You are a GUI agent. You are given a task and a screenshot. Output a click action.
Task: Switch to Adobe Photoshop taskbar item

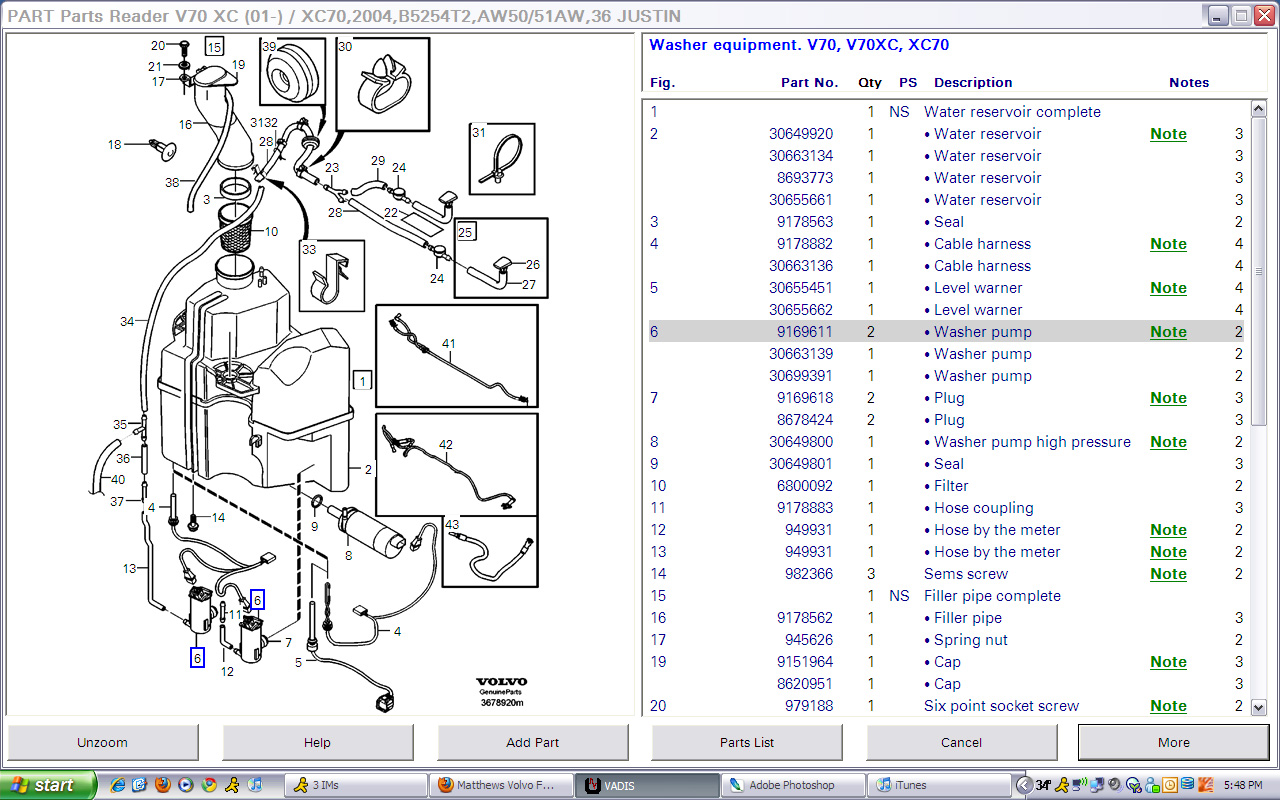(x=792, y=785)
